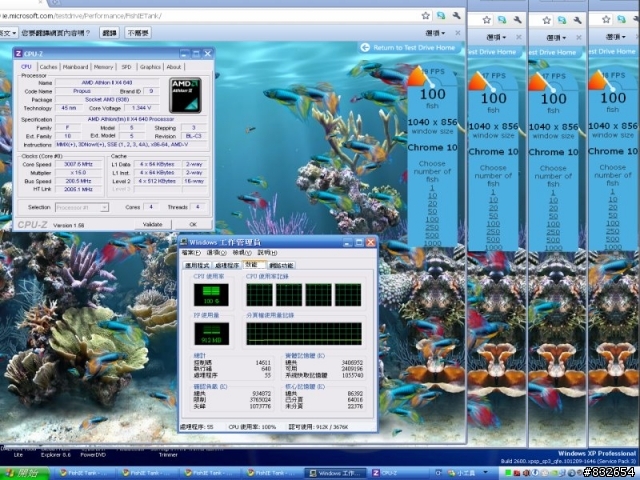Image resolution: width=640 pixels, height=480 pixels.
Task: Click the translate icon in the rightmost Chrome window
Action: [x=621, y=19]
